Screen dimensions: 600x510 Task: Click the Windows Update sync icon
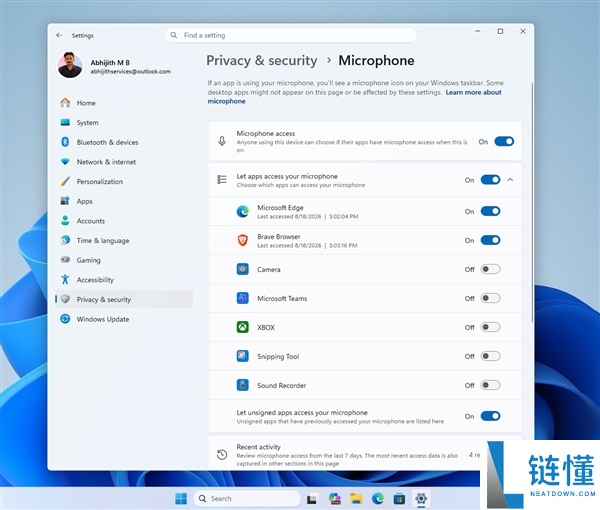click(65, 319)
